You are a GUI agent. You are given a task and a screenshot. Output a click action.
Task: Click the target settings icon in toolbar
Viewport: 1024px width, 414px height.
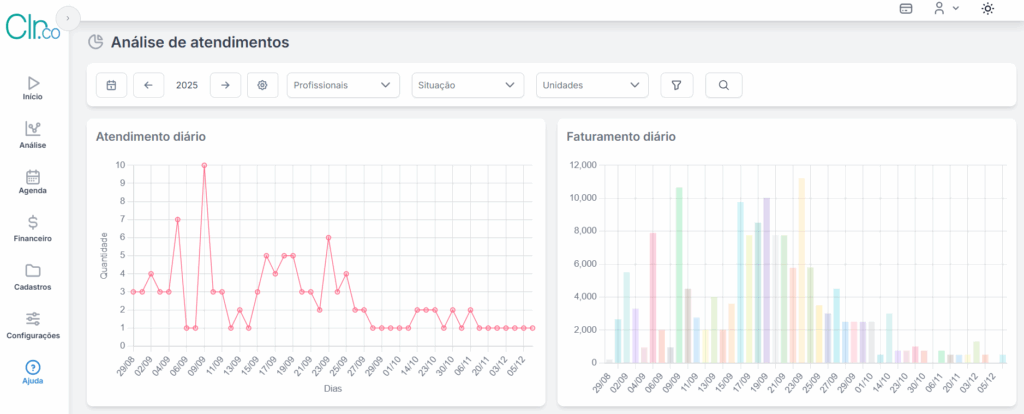[x=263, y=86]
